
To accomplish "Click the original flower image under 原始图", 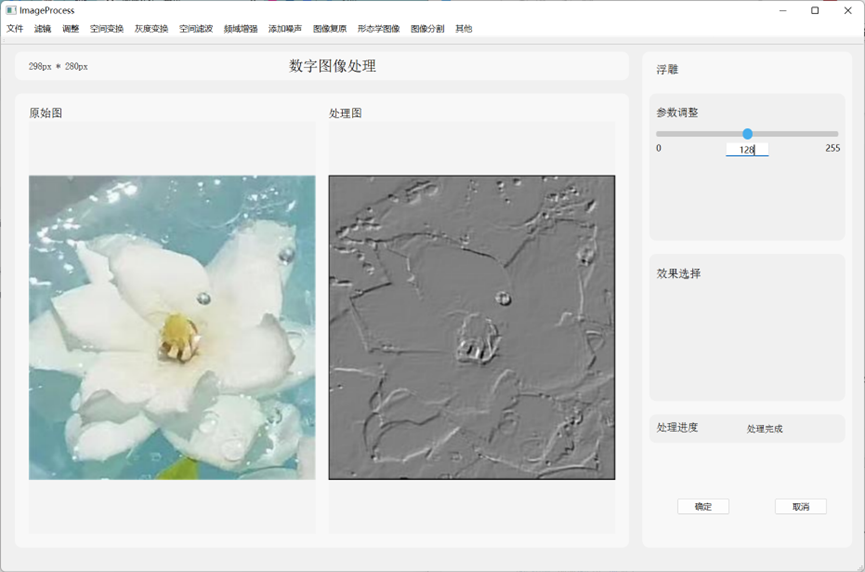I will 172,327.
